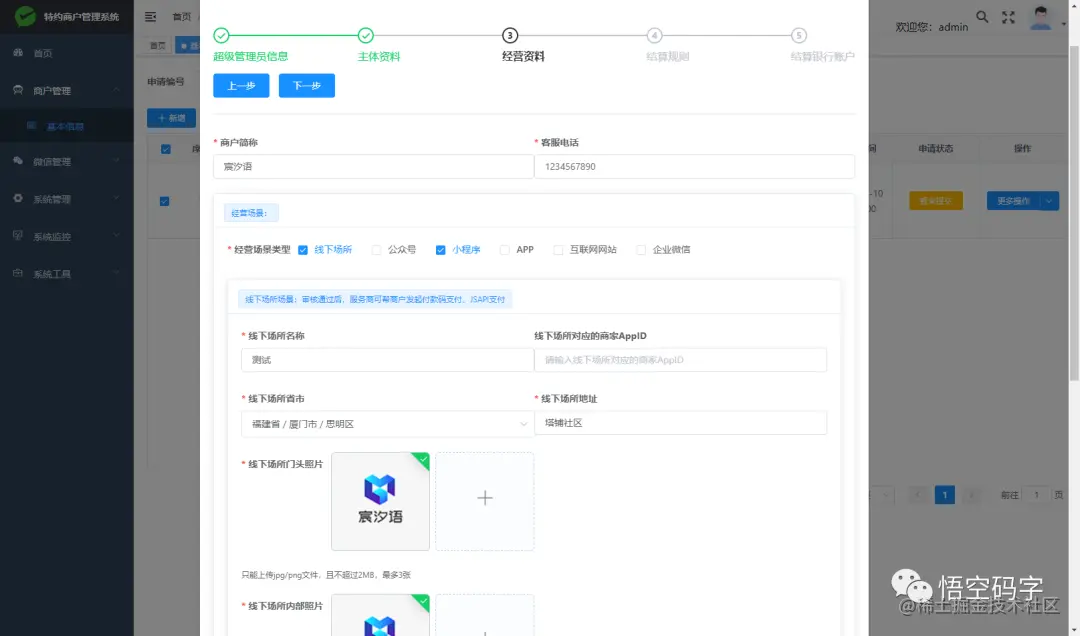This screenshot has height=636, width=1080.
Task: Click the 线下场所门头照片 uploaded thumbnail
Action: [x=380, y=501]
